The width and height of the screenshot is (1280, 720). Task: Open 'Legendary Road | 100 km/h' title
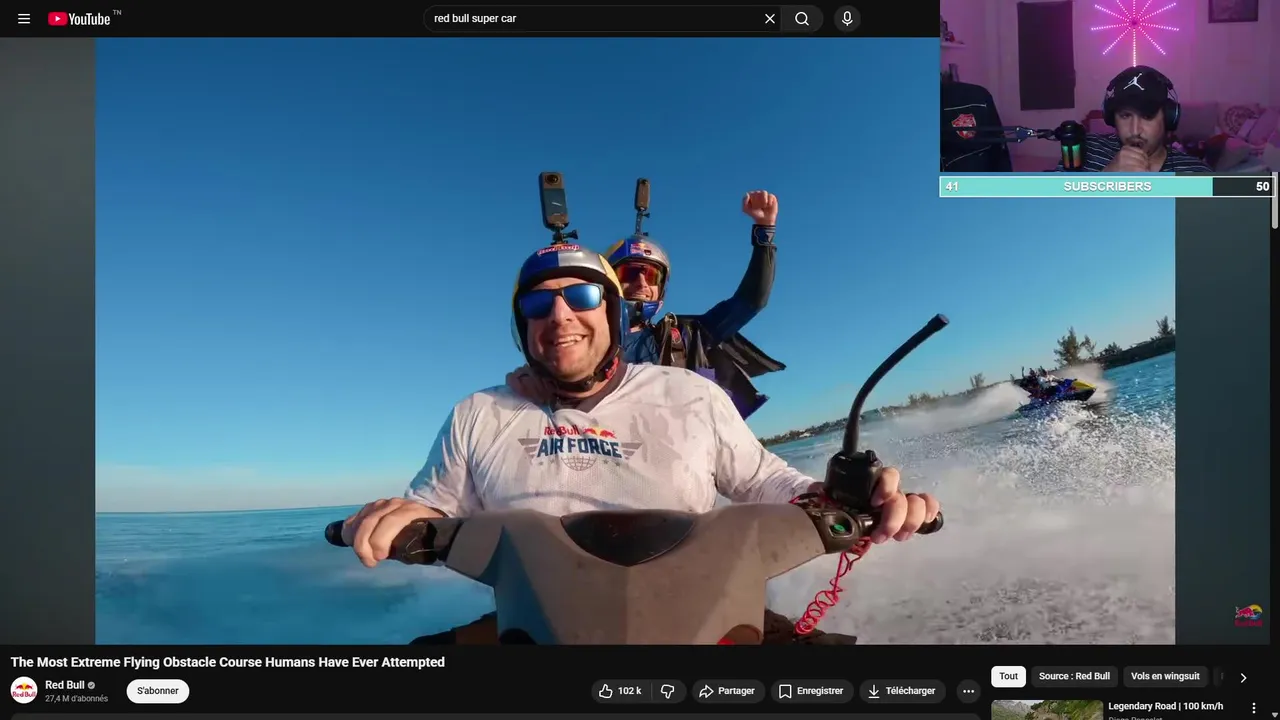(x=1165, y=706)
